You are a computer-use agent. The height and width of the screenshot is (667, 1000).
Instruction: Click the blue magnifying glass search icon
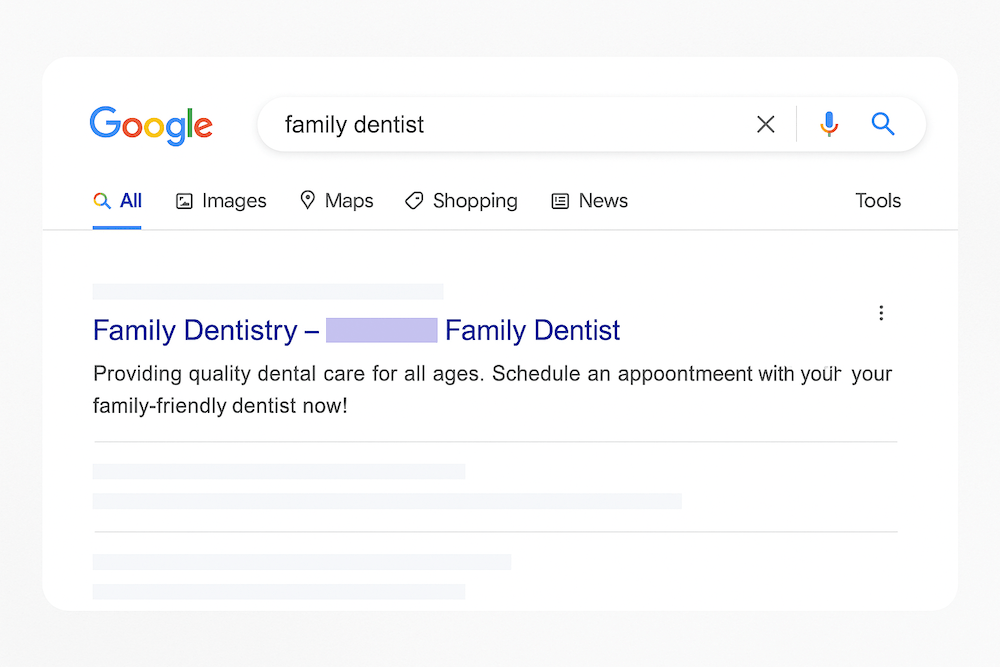(883, 124)
